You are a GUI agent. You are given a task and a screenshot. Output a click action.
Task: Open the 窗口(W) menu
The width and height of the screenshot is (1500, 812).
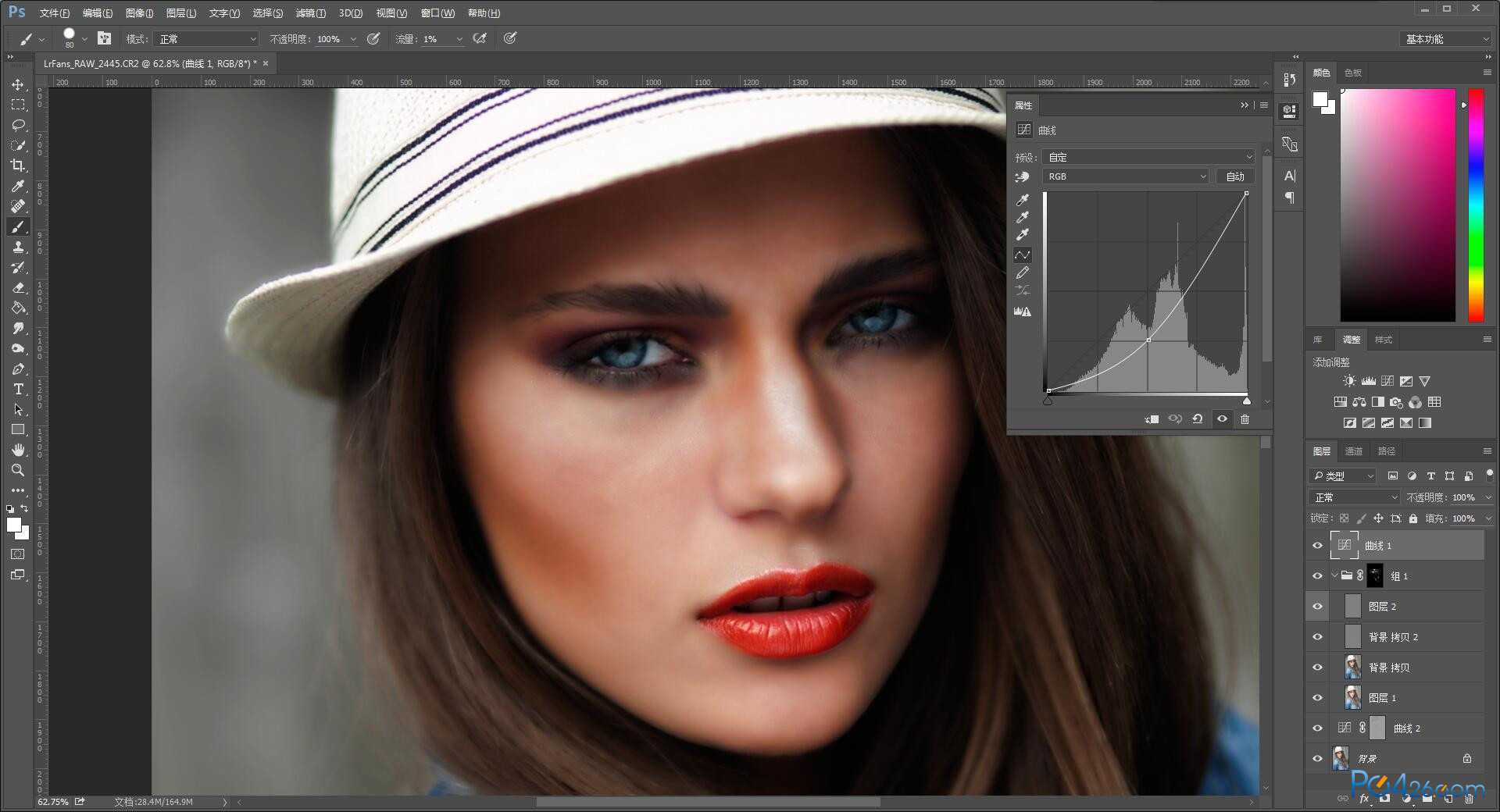coord(437,13)
